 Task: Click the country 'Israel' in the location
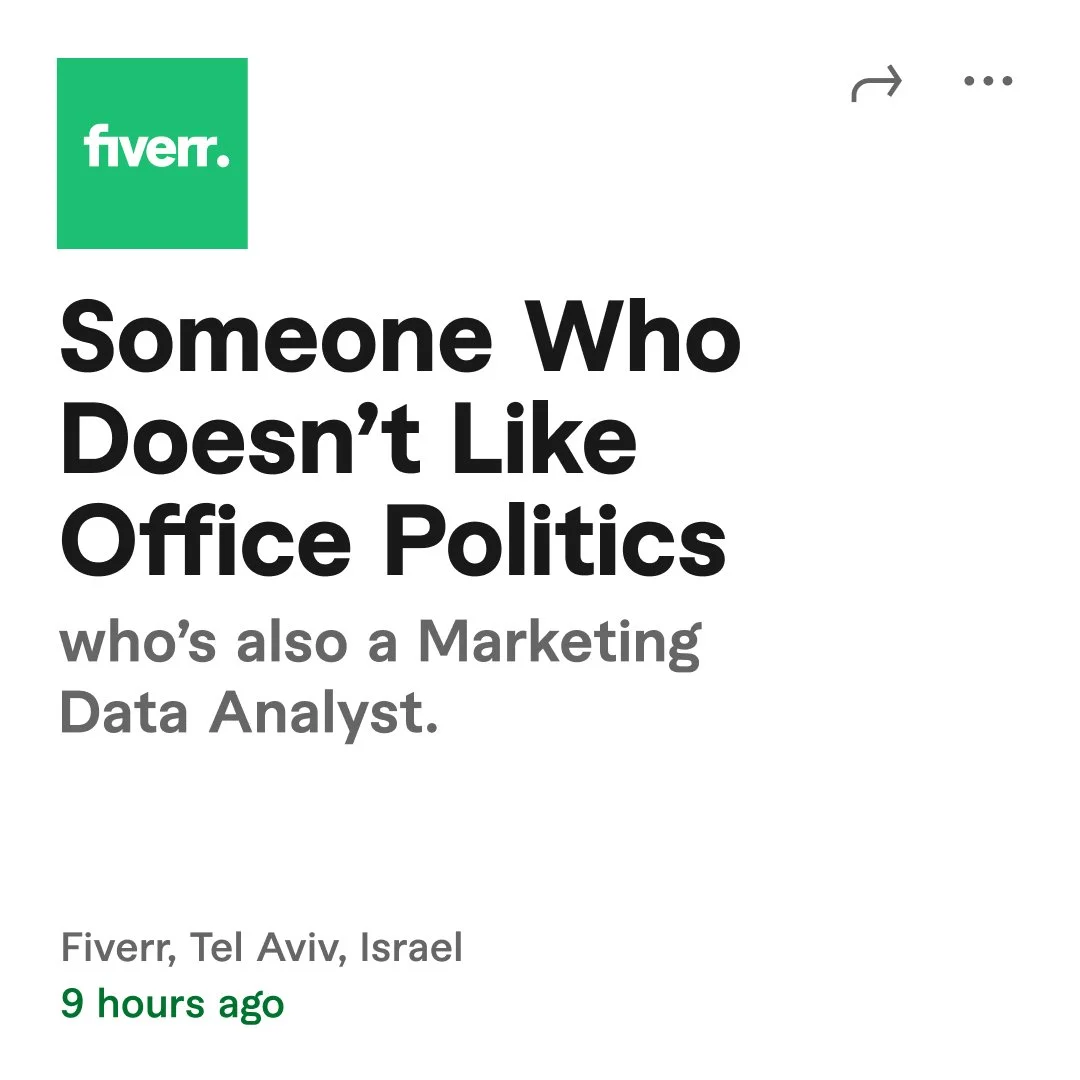pos(411,947)
